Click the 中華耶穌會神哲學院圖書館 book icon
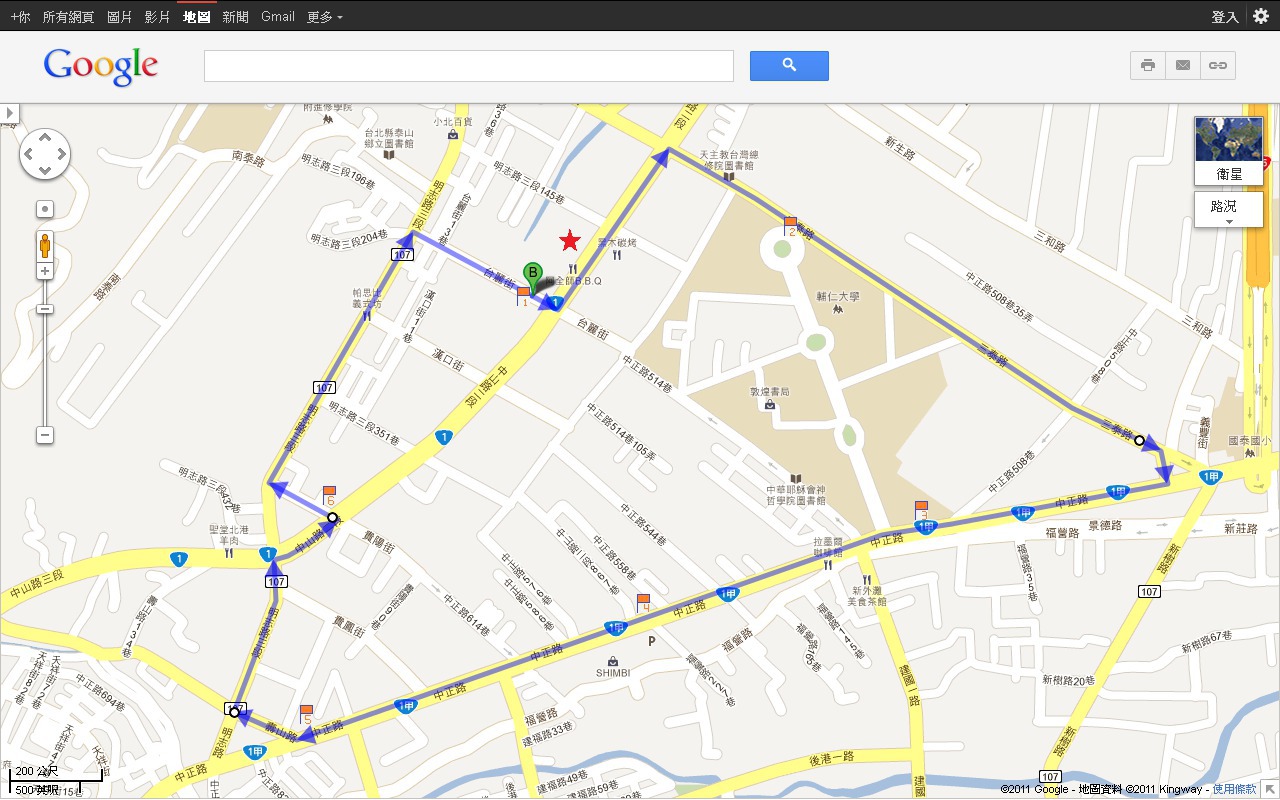Image resolution: width=1280 pixels, height=800 pixels. (795, 478)
